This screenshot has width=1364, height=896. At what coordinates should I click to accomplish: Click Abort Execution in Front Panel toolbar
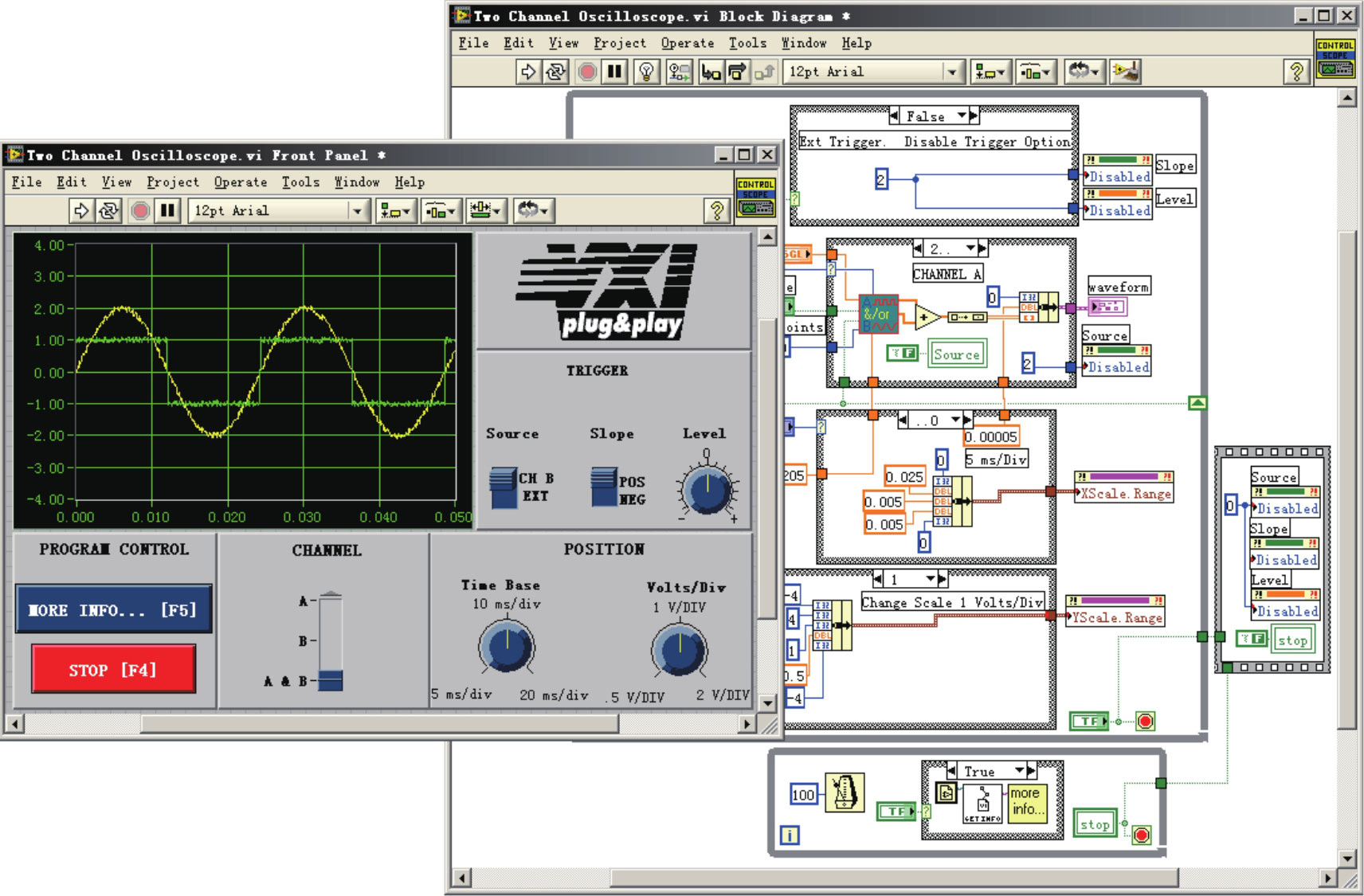coord(140,211)
